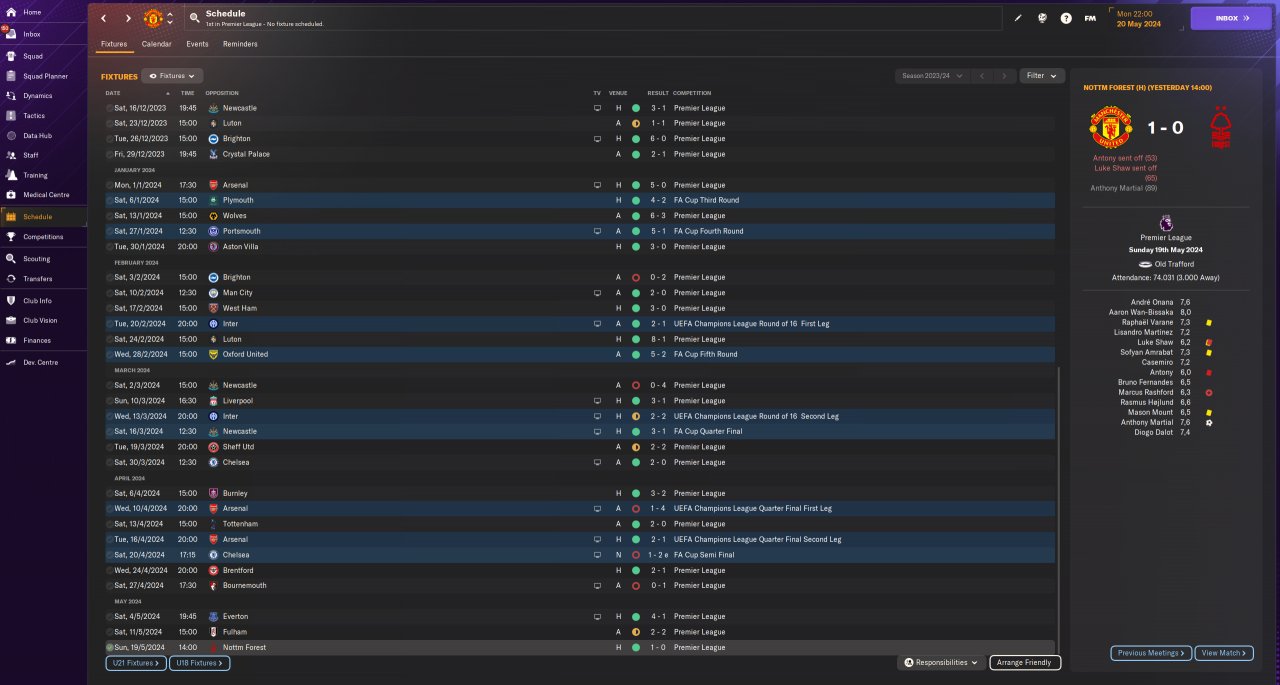Viewport: 1280px width, 685px height.
Task: Click the forward navigation arrow
Action: click(128, 18)
